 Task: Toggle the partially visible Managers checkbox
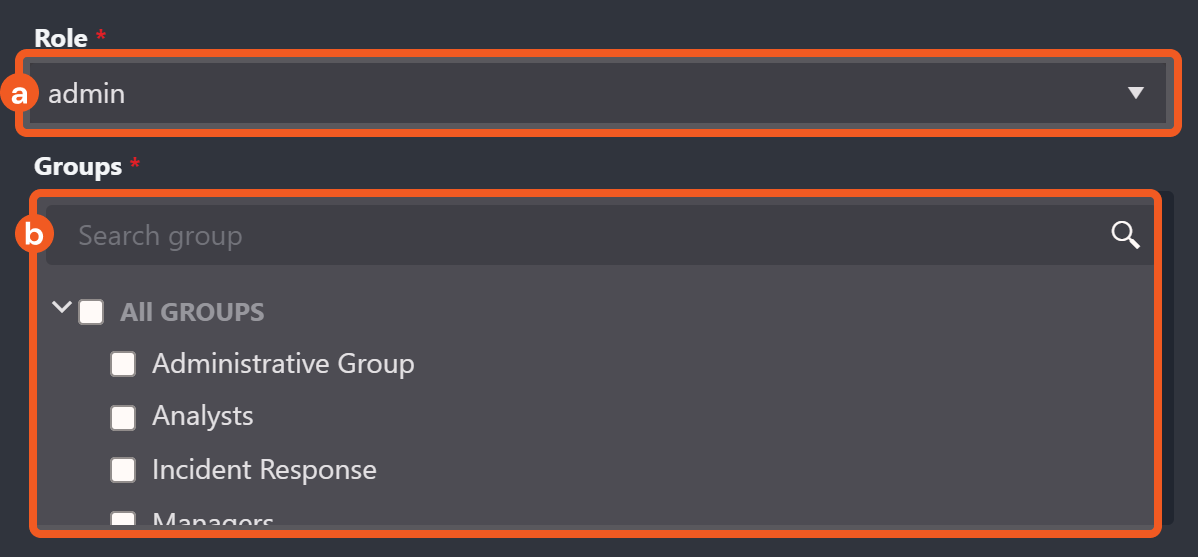[x=123, y=519]
